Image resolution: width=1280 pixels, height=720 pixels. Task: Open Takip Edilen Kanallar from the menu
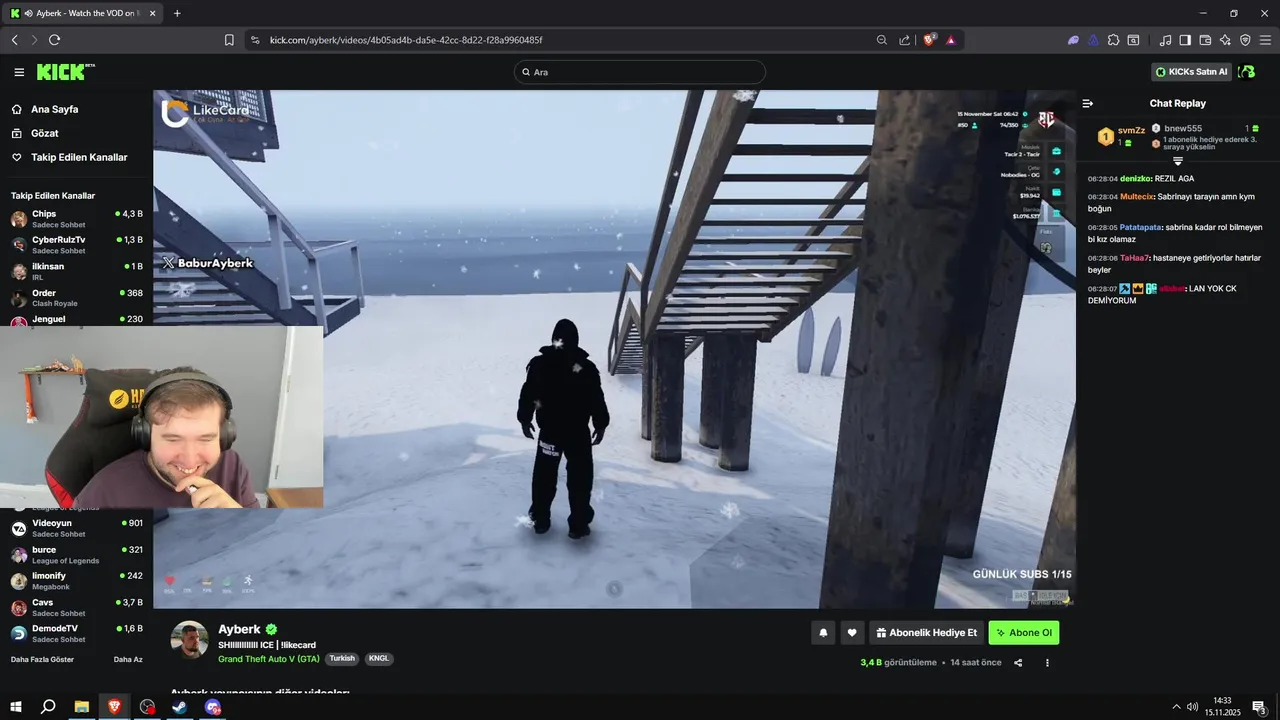[79, 157]
